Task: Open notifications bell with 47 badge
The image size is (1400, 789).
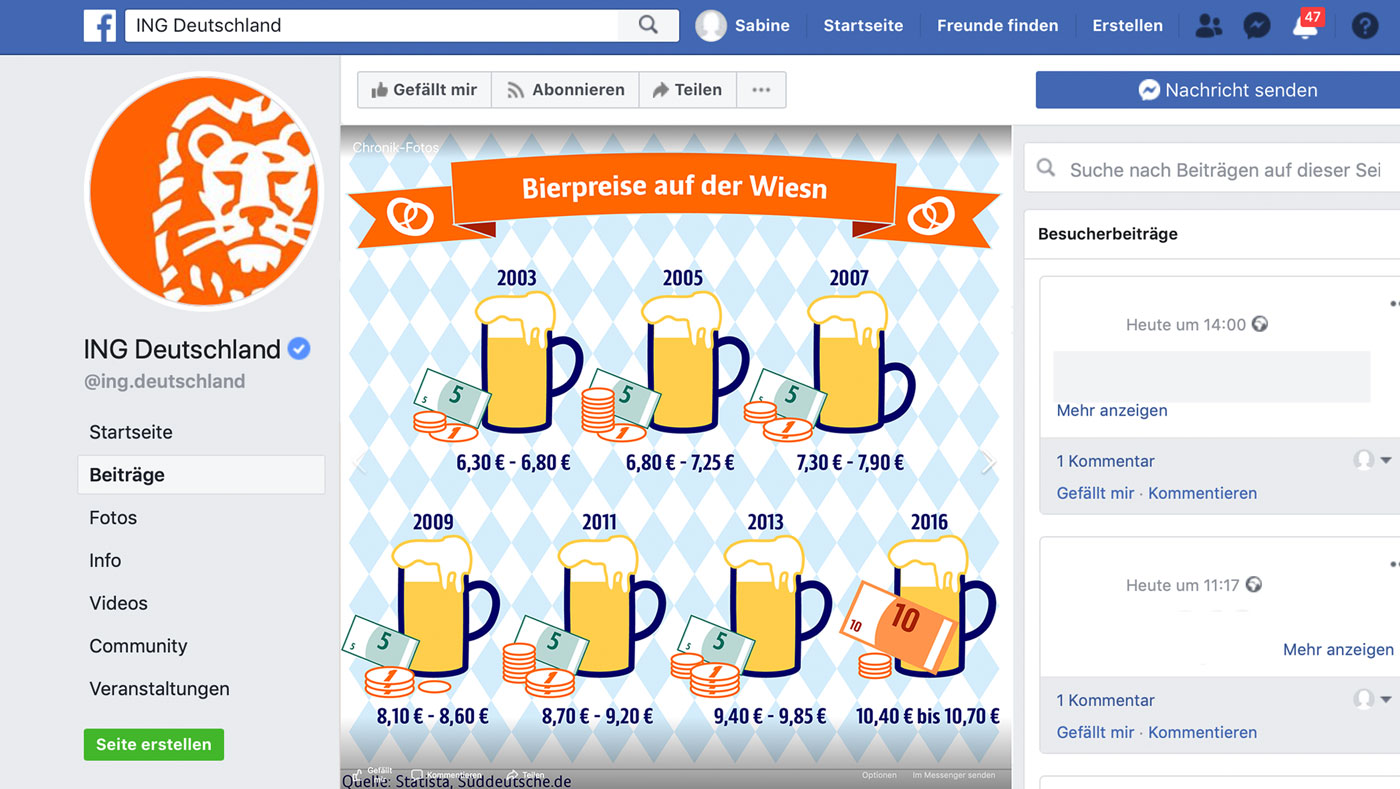Action: (1305, 28)
